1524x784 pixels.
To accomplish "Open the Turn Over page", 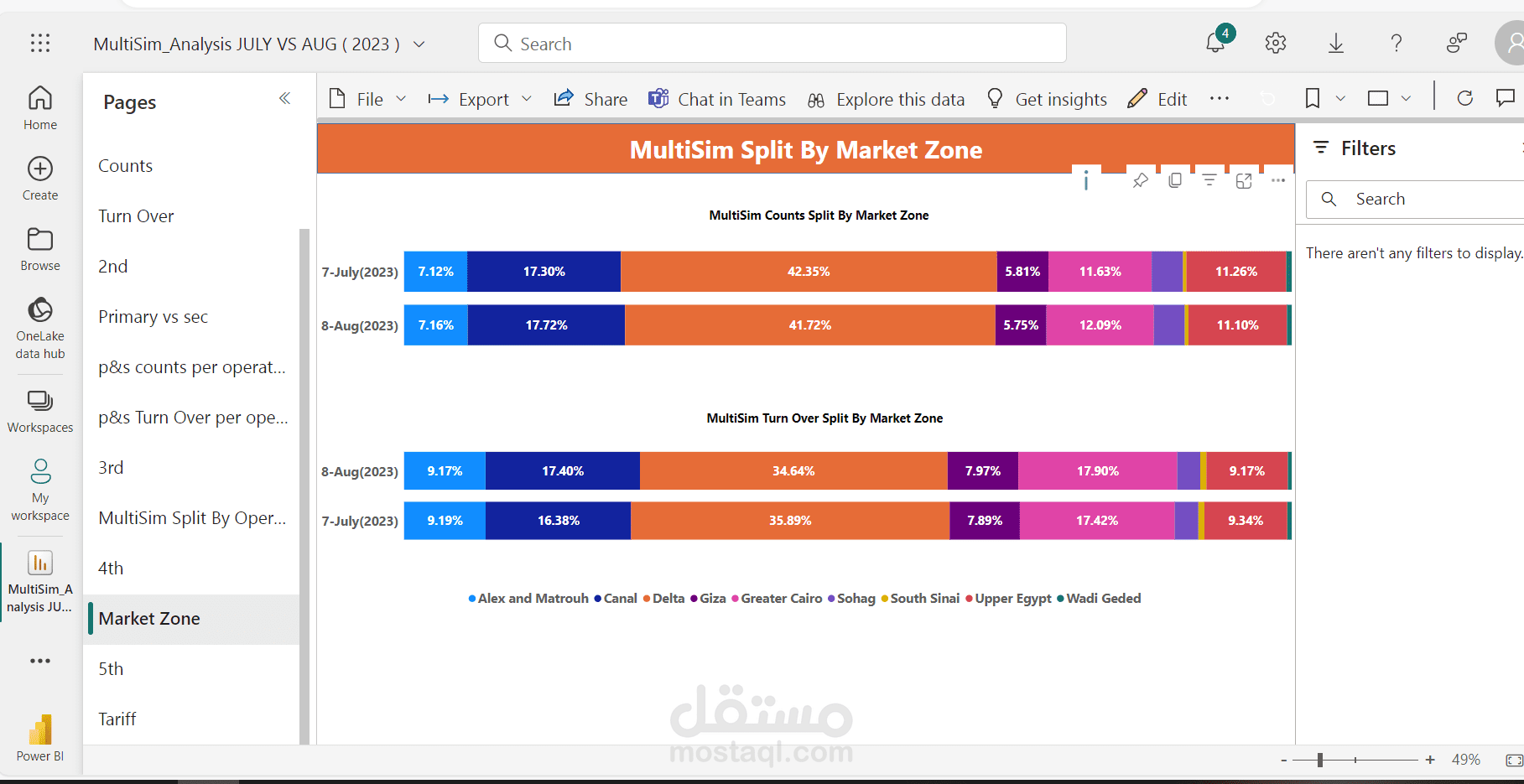I will pos(191,216).
